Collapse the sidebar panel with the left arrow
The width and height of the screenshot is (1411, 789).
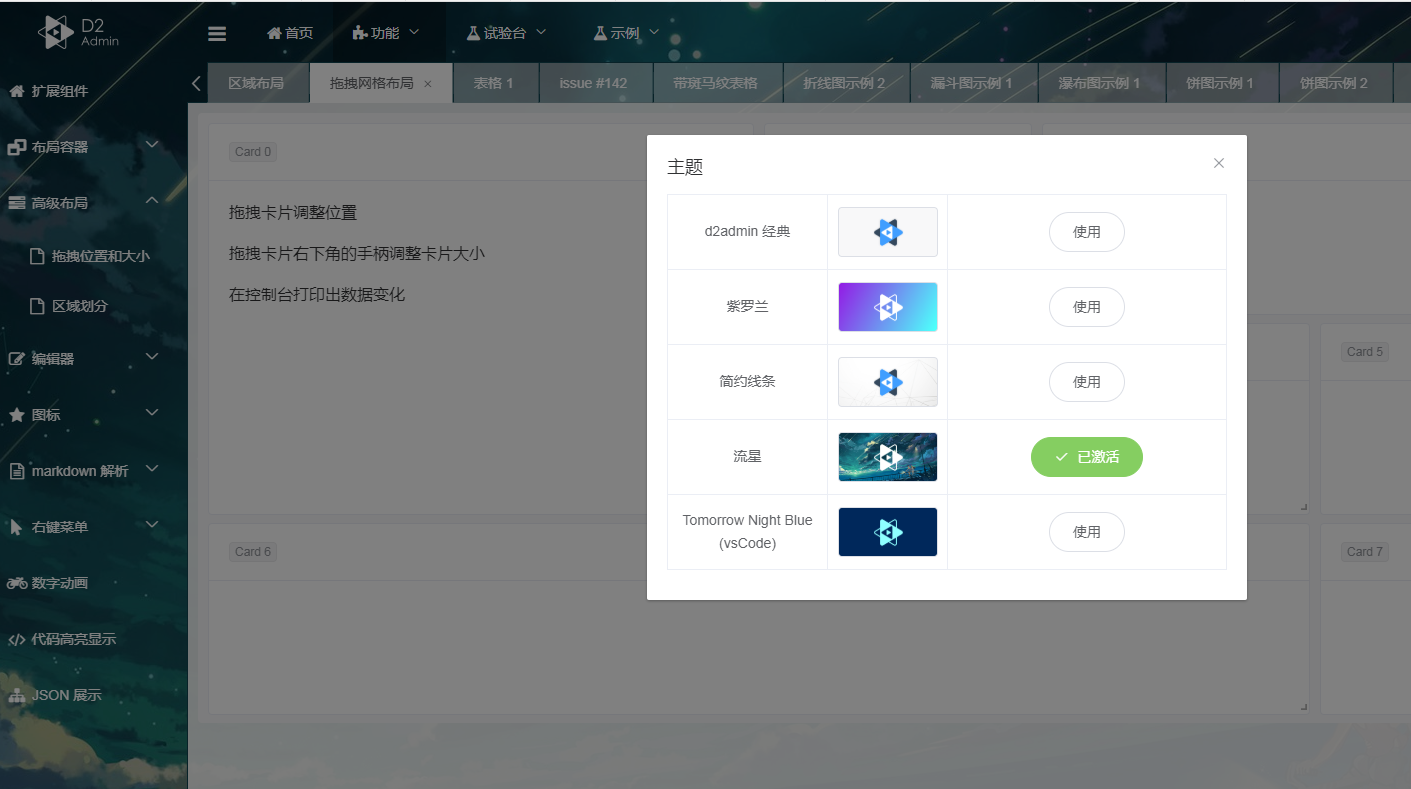pyautogui.click(x=196, y=84)
